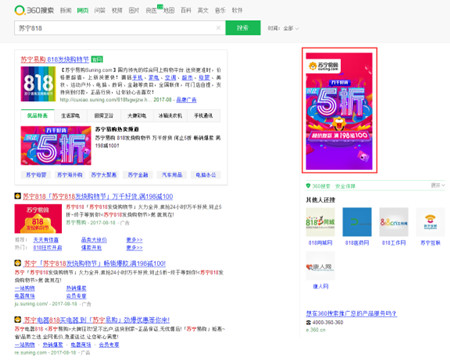Click the telephone icon beside 4000-360-360

tap(308, 322)
